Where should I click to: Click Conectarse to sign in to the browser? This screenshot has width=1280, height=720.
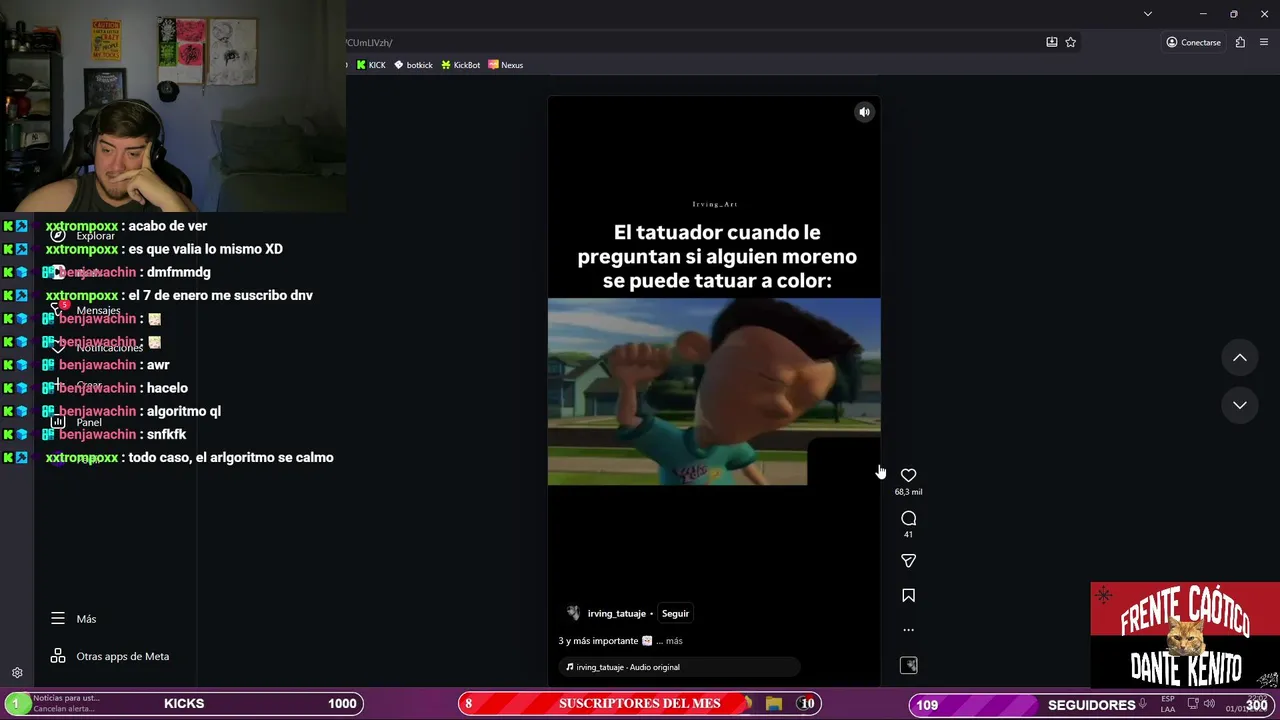[x=1193, y=42]
